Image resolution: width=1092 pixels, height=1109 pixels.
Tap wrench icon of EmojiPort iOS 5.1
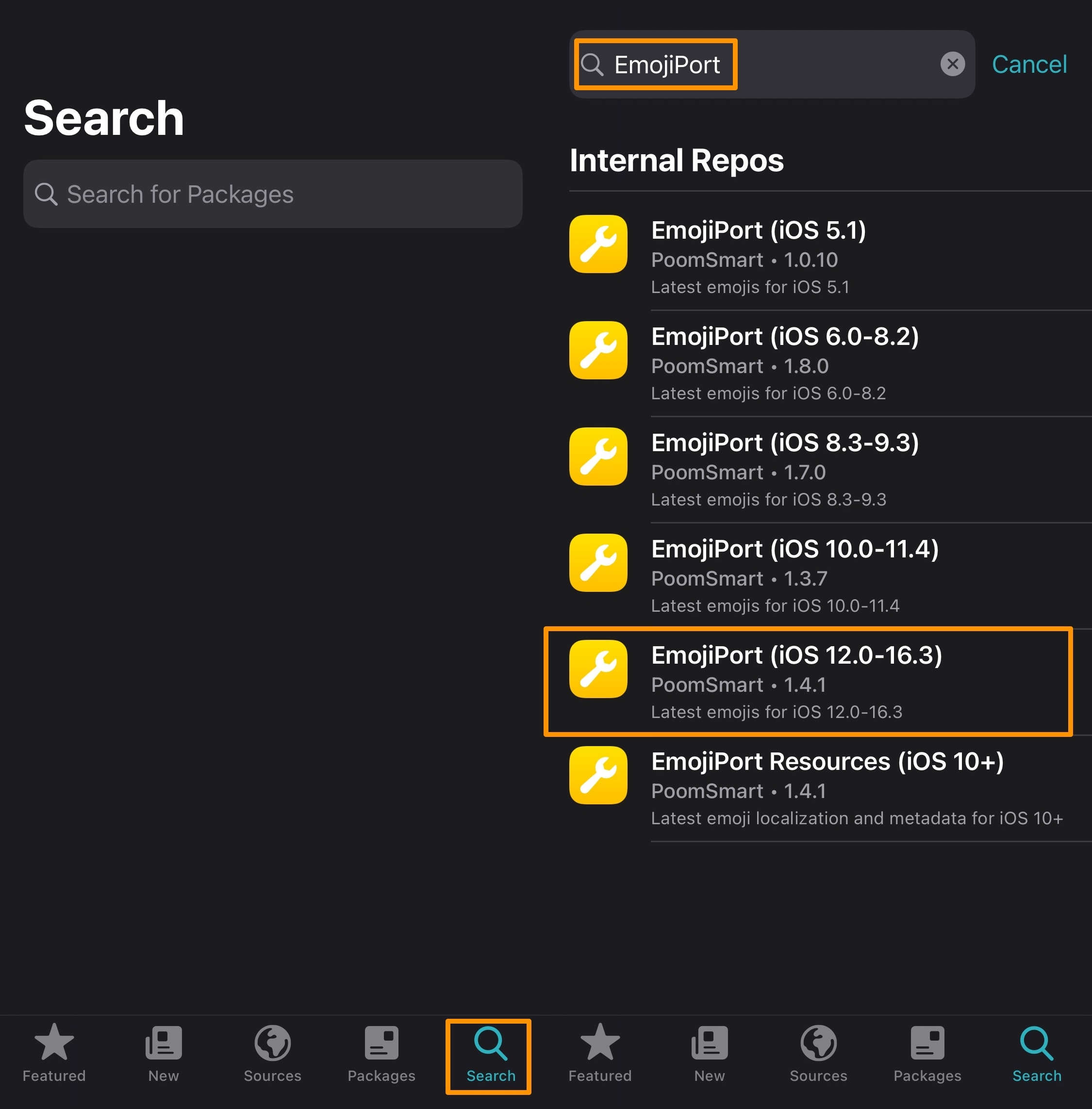[598, 244]
